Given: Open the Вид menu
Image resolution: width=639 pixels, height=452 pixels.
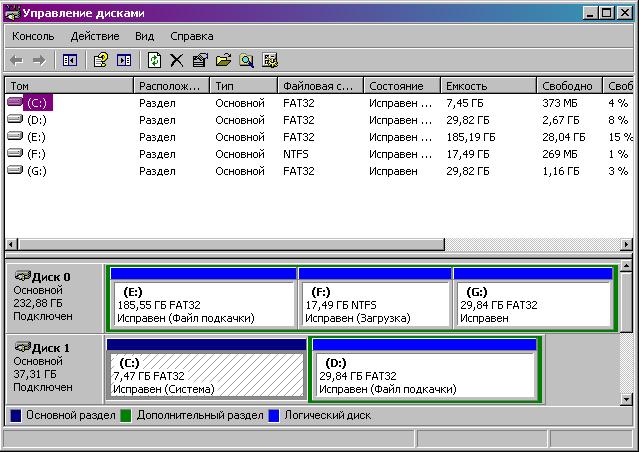Looking at the screenshot, I should (x=145, y=36).
